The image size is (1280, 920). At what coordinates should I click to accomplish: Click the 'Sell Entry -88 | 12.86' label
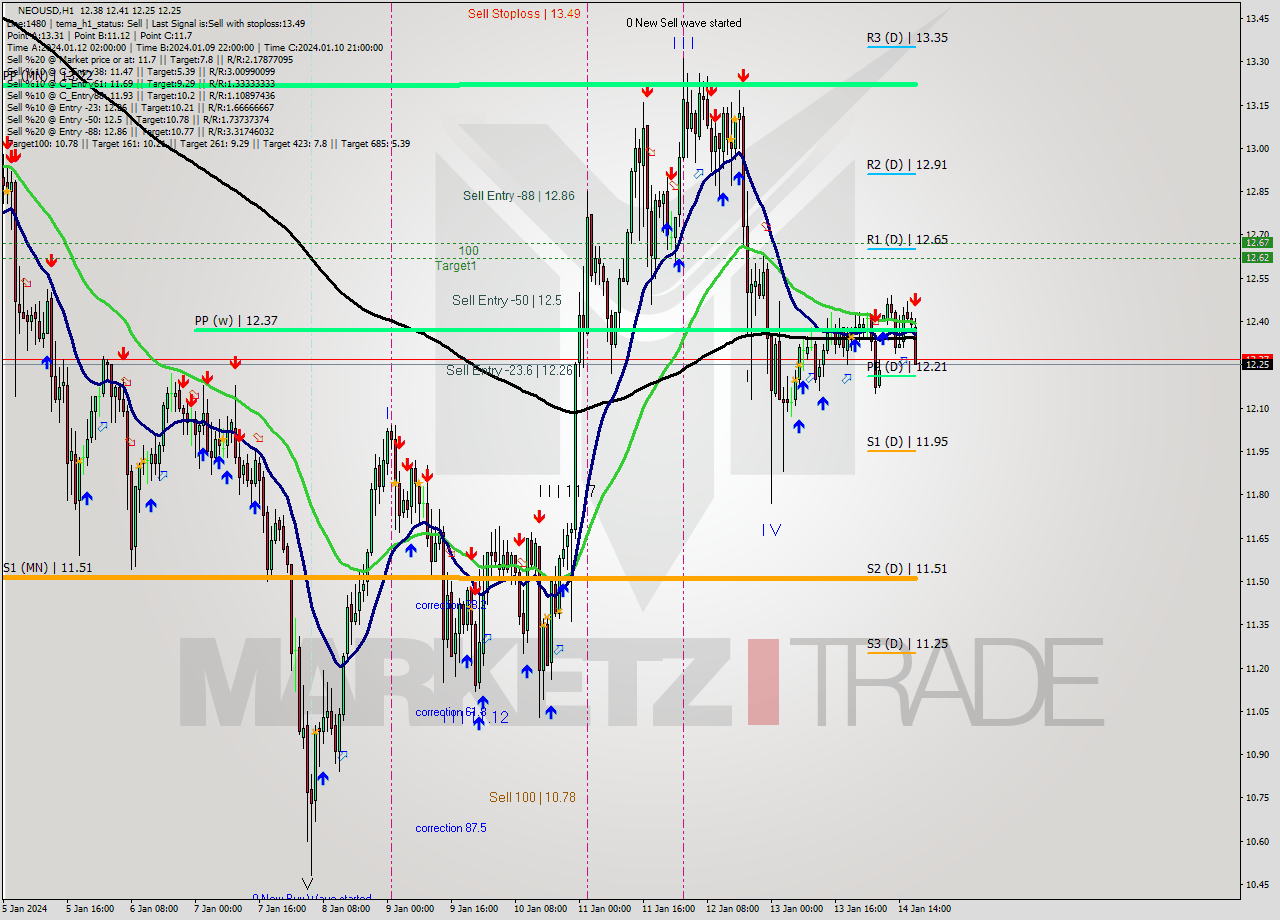click(x=518, y=196)
